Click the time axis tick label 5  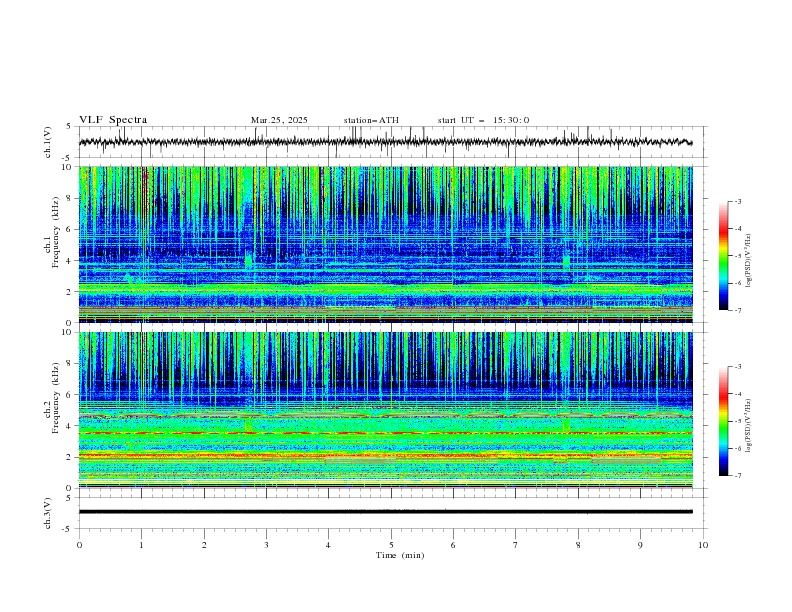pyautogui.click(x=391, y=545)
